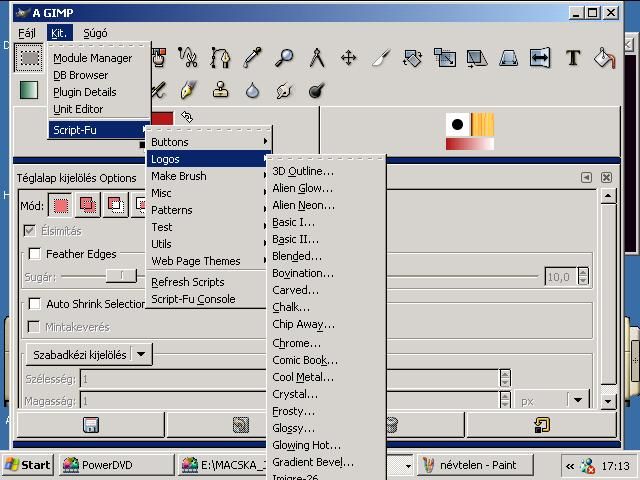Select the Rectangle Select tool
Viewport: 640px width, 480px height.
coord(29,58)
